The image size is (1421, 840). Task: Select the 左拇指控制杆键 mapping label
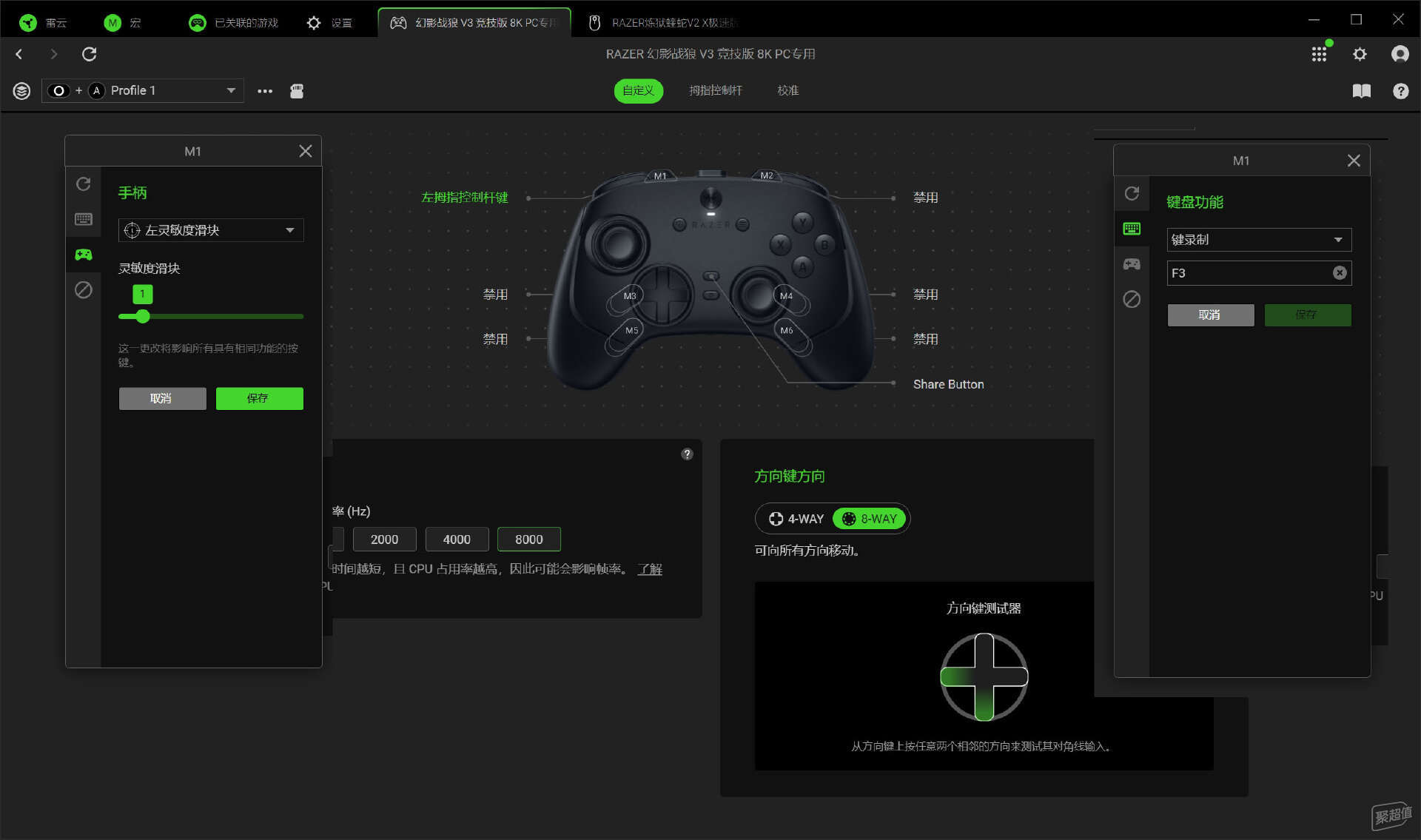(x=464, y=198)
